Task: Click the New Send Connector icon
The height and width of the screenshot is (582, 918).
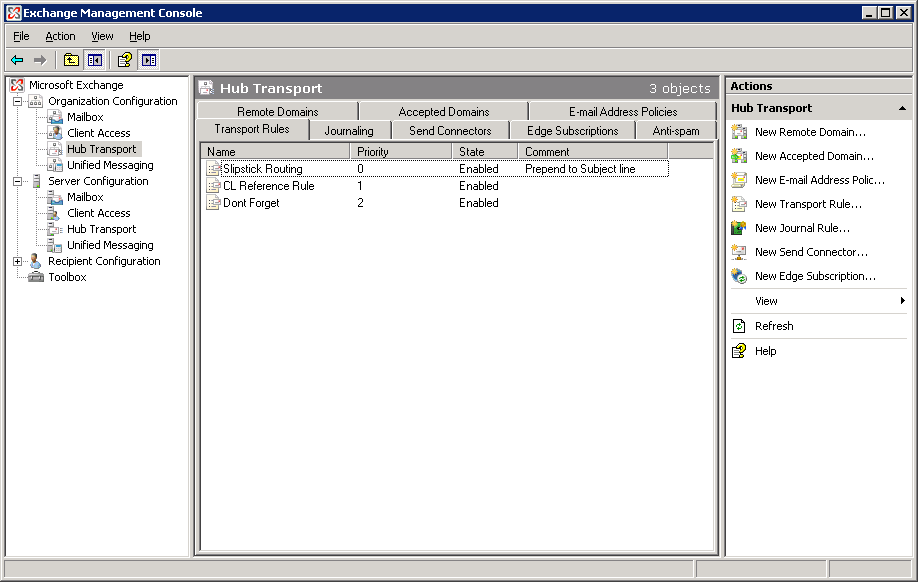Action: 739,252
